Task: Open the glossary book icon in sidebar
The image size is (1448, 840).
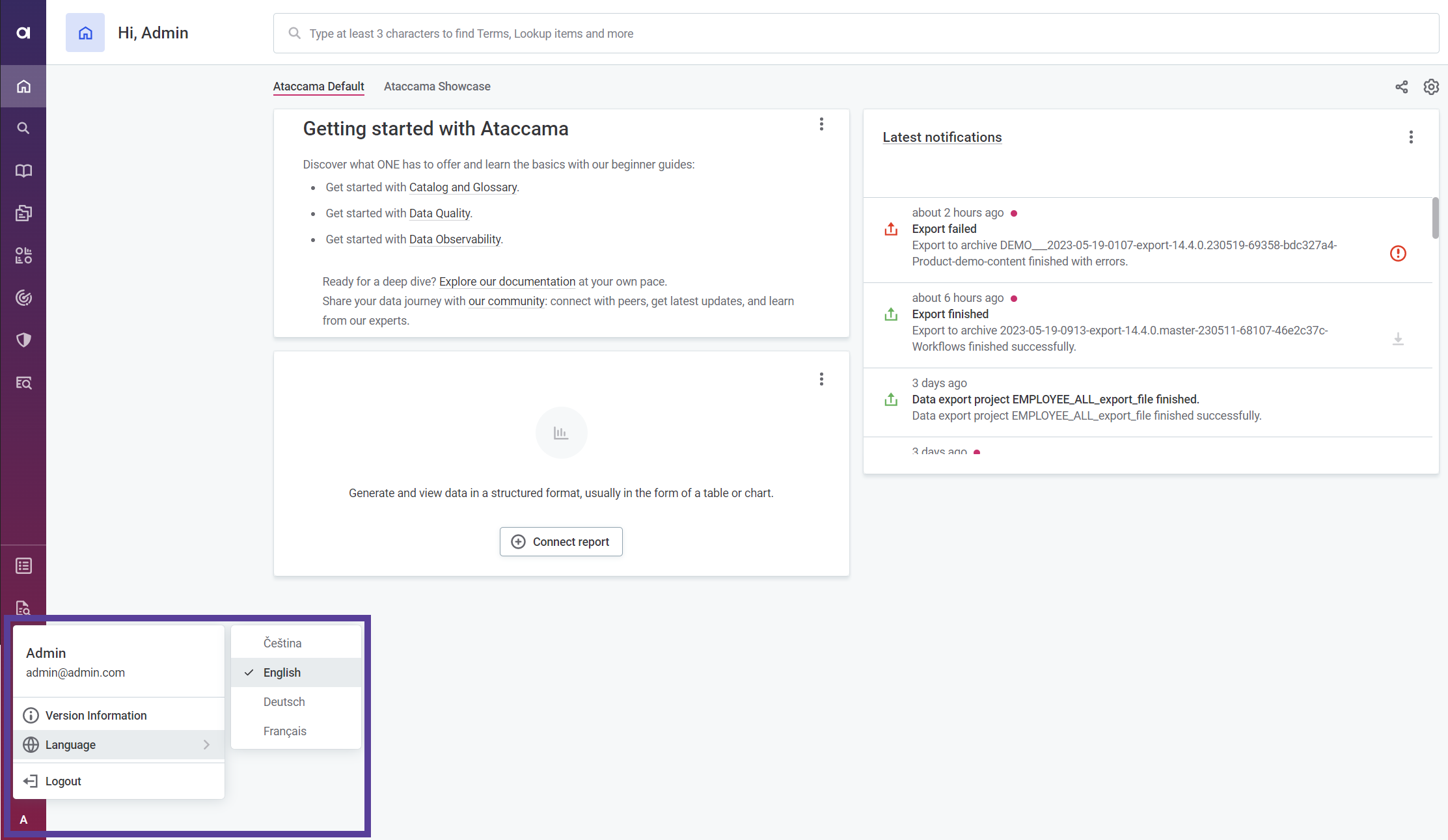Action: pyautogui.click(x=23, y=170)
